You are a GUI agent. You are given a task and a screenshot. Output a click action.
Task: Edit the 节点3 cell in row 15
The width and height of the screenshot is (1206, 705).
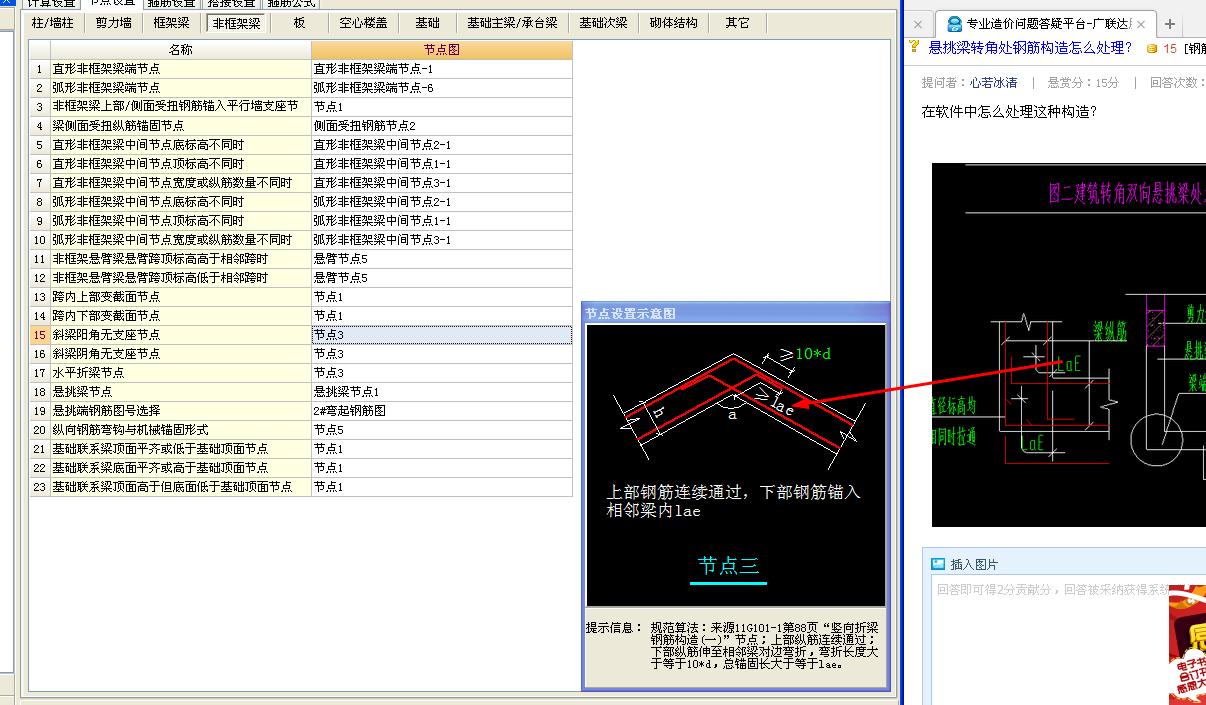[442, 335]
